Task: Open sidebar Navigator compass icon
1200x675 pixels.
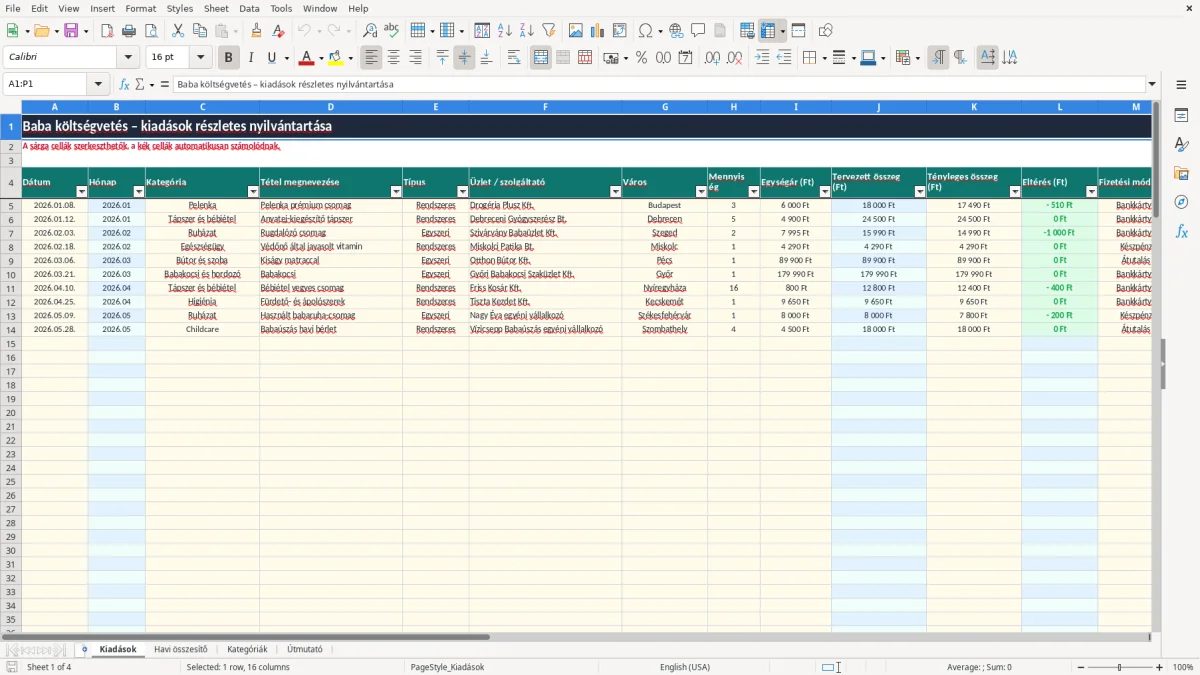Action: pos(1181,202)
